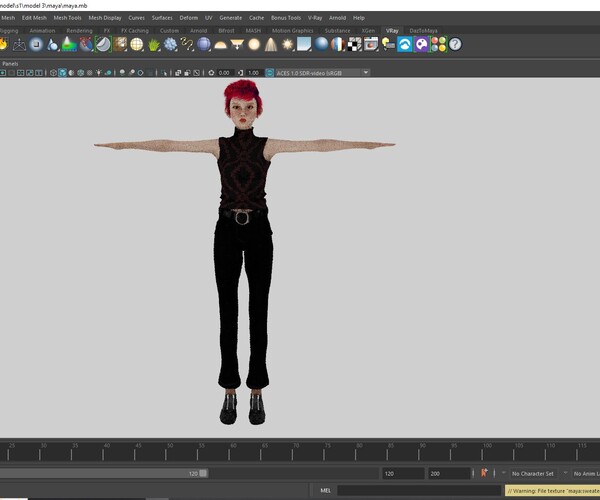Image resolution: width=600 pixels, height=500 pixels.
Task: Create a V-Ray IES cone light
Action: 271,44
